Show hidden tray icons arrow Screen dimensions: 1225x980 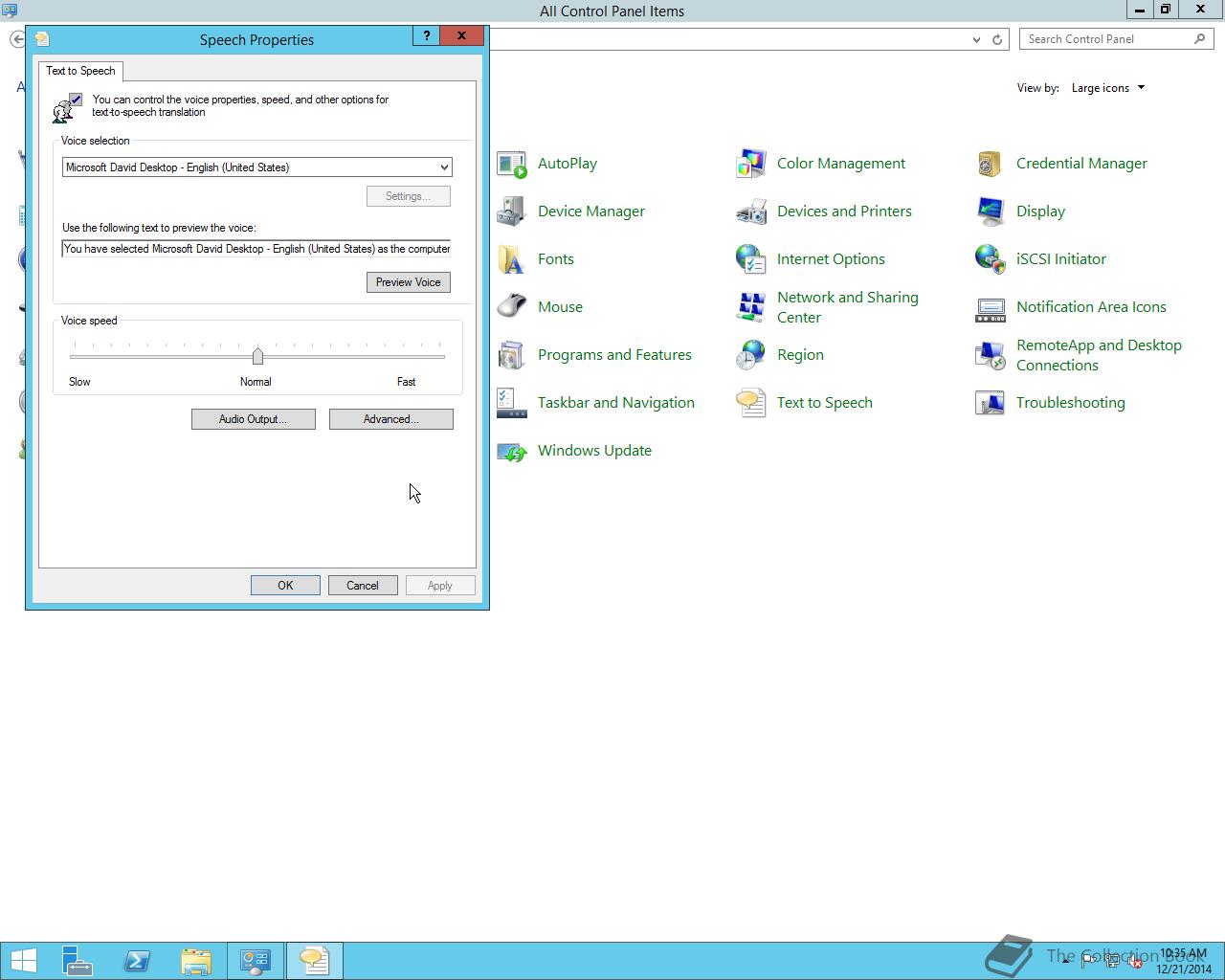[x=1065, y=962]
